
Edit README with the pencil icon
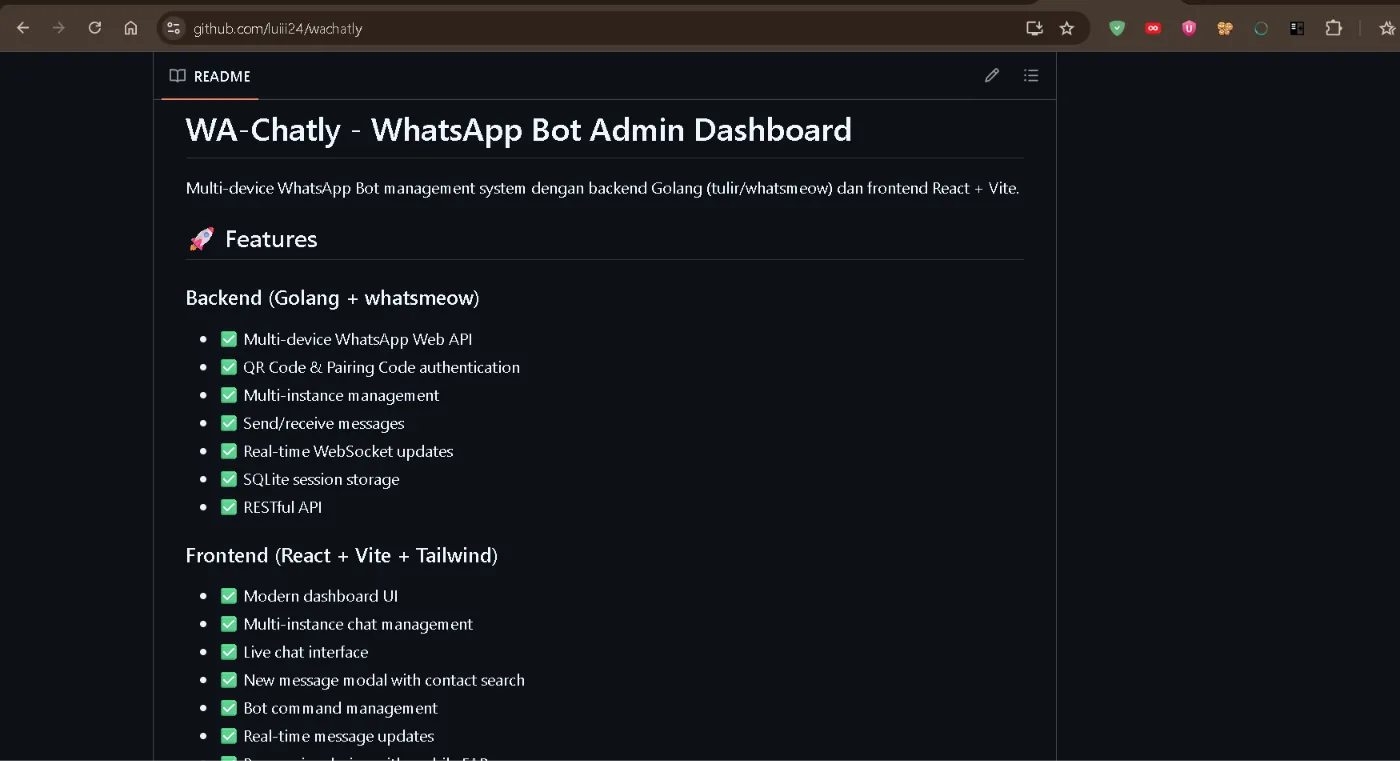[992, 76]
